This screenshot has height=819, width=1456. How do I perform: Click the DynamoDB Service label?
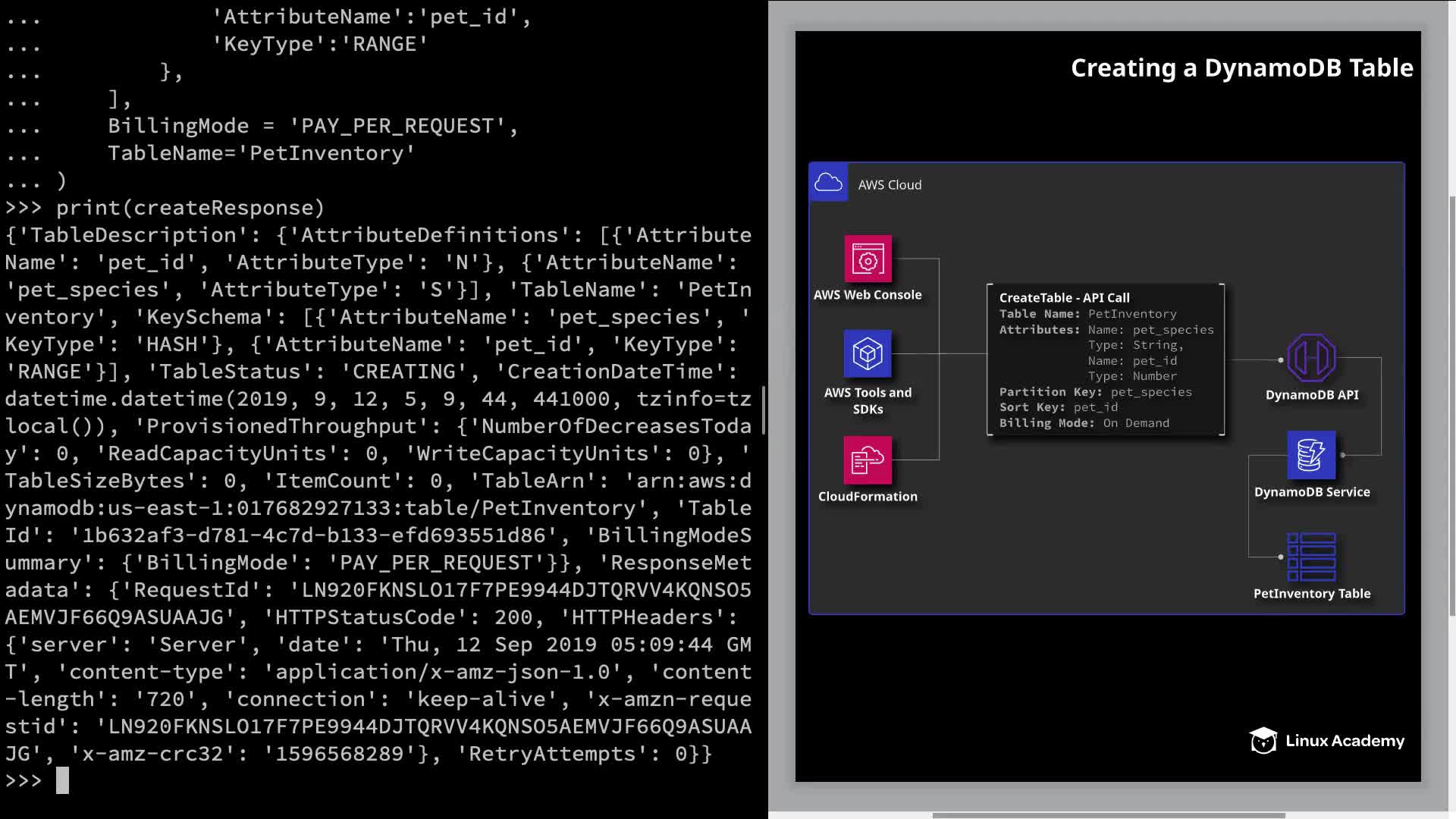(1311, 492)
